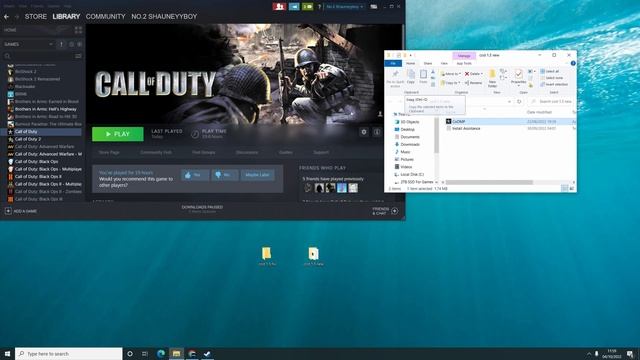Toggle show ready-to-play games filter icon
Image resolution: width=640 pixels, height=360 pixels.
pos(79,44)
